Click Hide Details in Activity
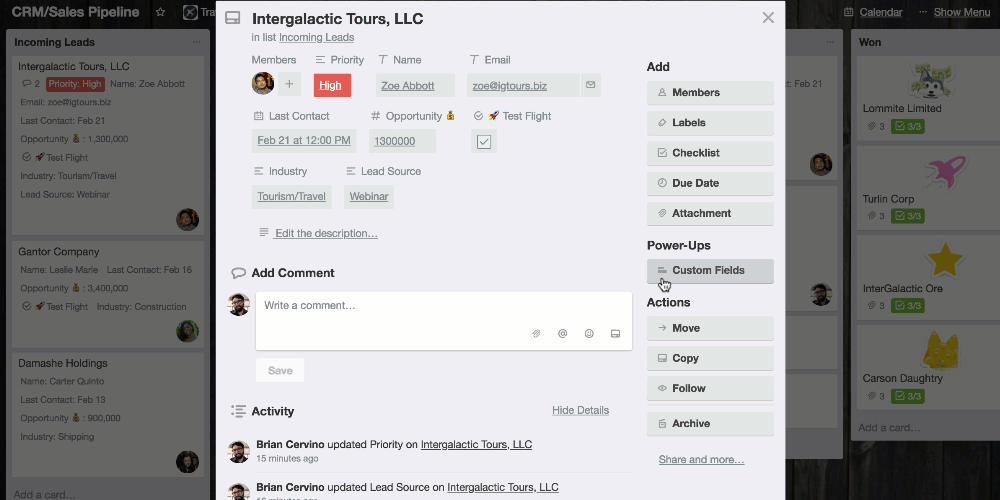 pyautogui.click(x=580, y=410)
